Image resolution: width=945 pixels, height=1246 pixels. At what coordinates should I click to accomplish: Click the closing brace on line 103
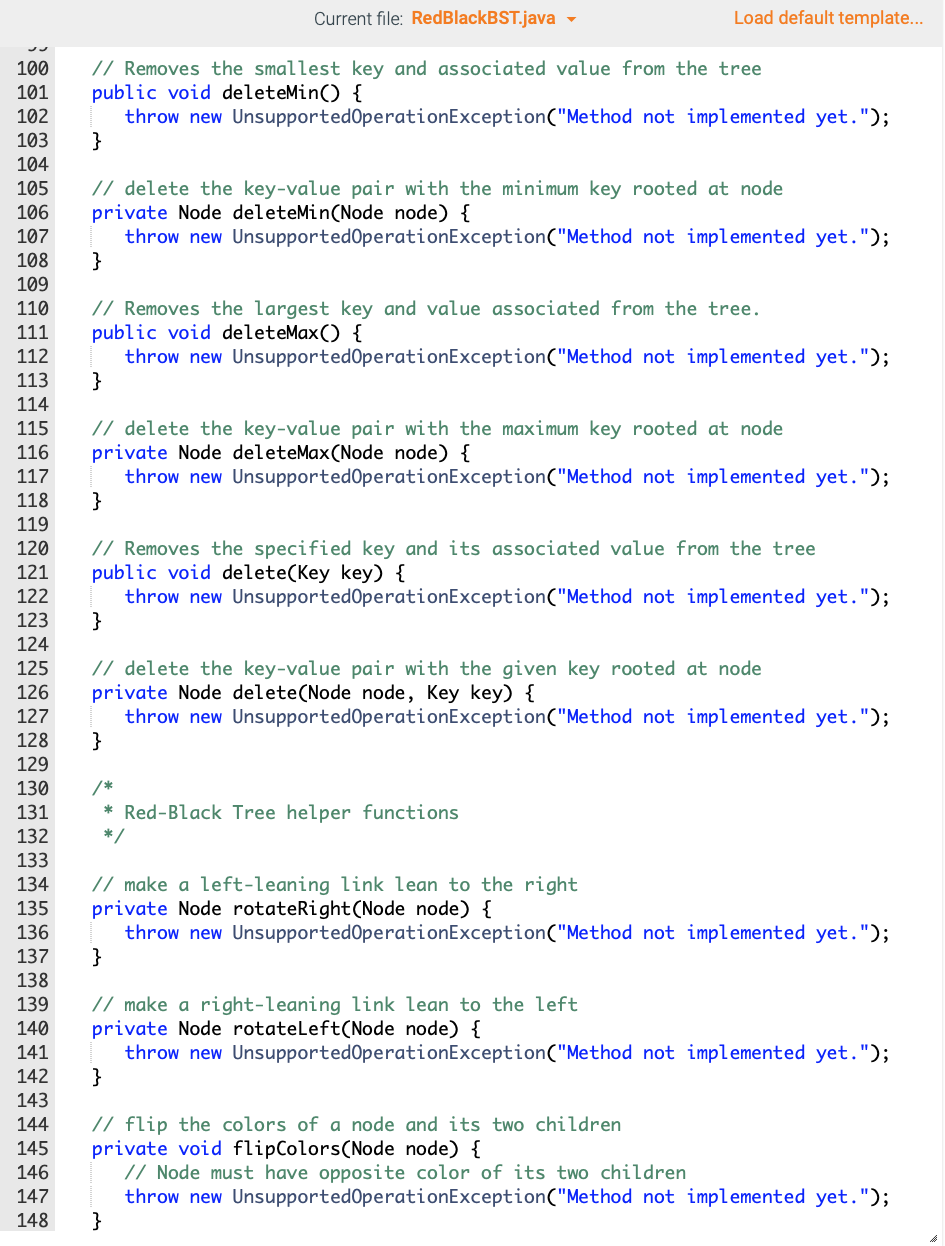[x=97, y=141]
